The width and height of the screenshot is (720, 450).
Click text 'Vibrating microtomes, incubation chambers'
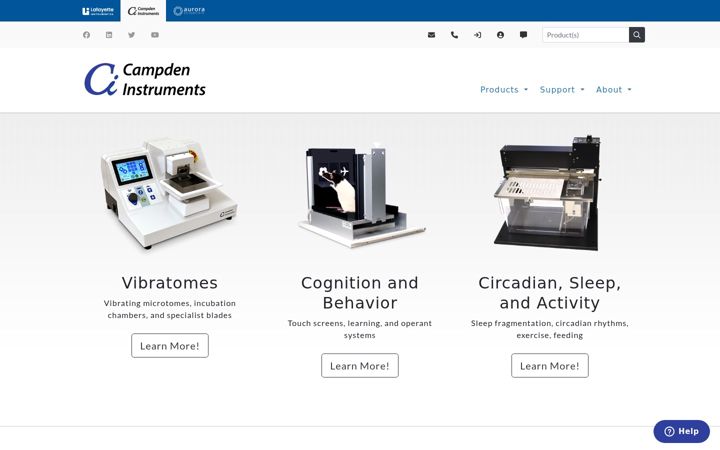tap(169, 309)
